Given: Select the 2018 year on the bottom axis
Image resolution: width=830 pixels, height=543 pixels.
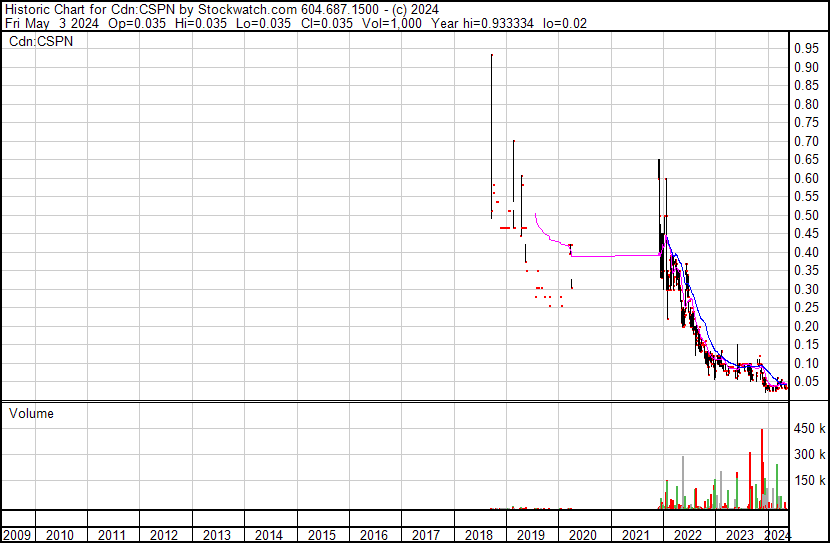Looking at the screenshot, I should [x=477, y=535].
